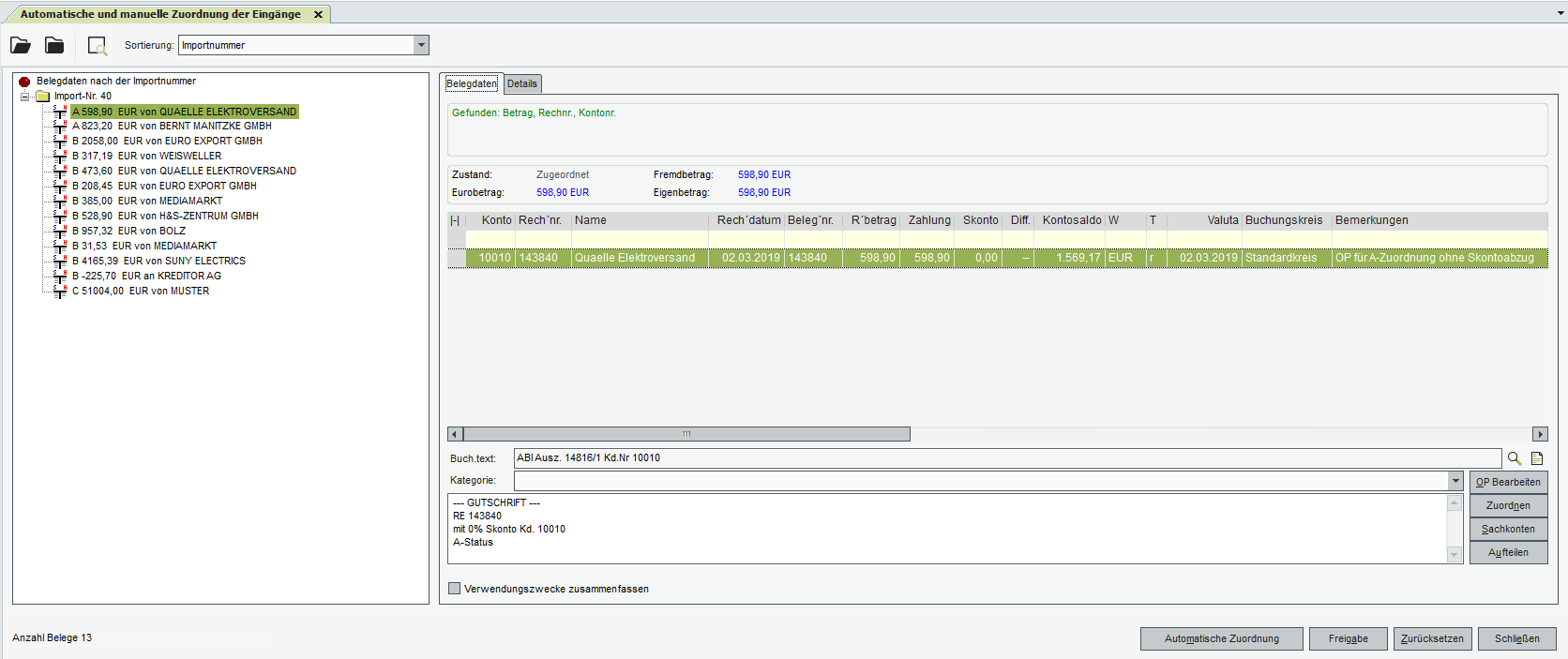Open the Kategorie dropdown arrow
1568x659 pixels.
pyautogui.click(x=1455, y=481)
